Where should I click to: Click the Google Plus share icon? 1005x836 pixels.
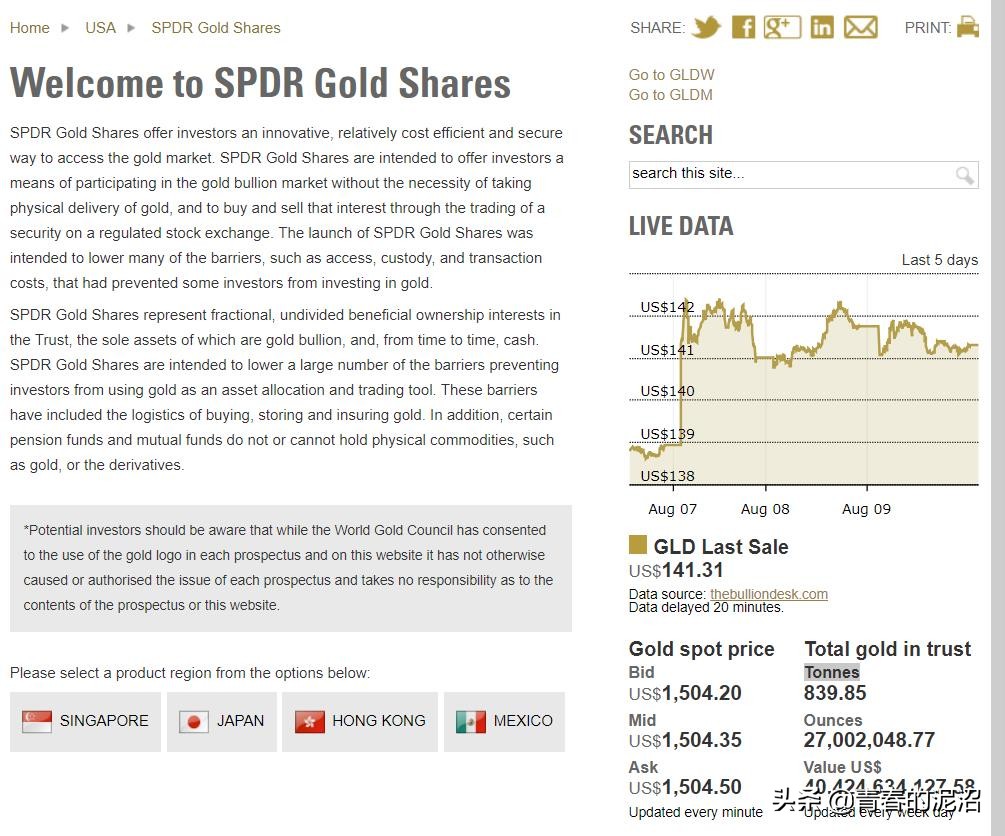[782, 27]
